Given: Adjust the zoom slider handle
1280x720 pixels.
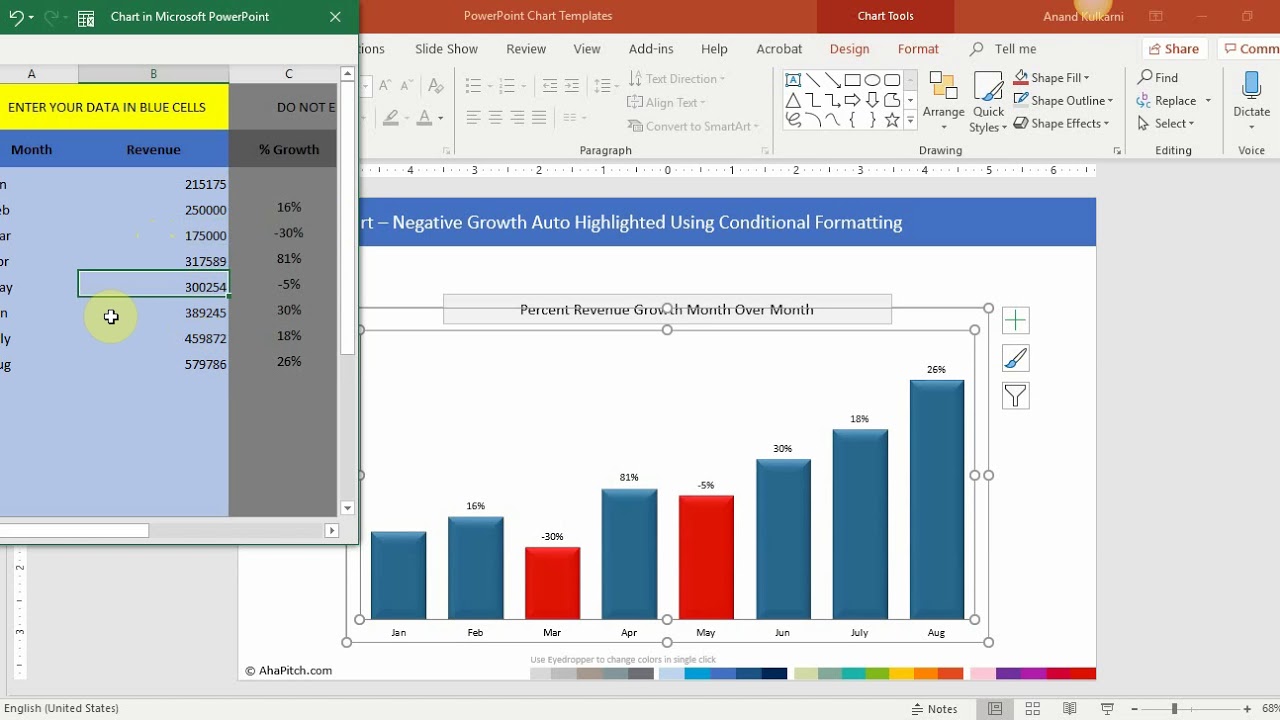Looking at the screenshot, I should click(1174, 708).
